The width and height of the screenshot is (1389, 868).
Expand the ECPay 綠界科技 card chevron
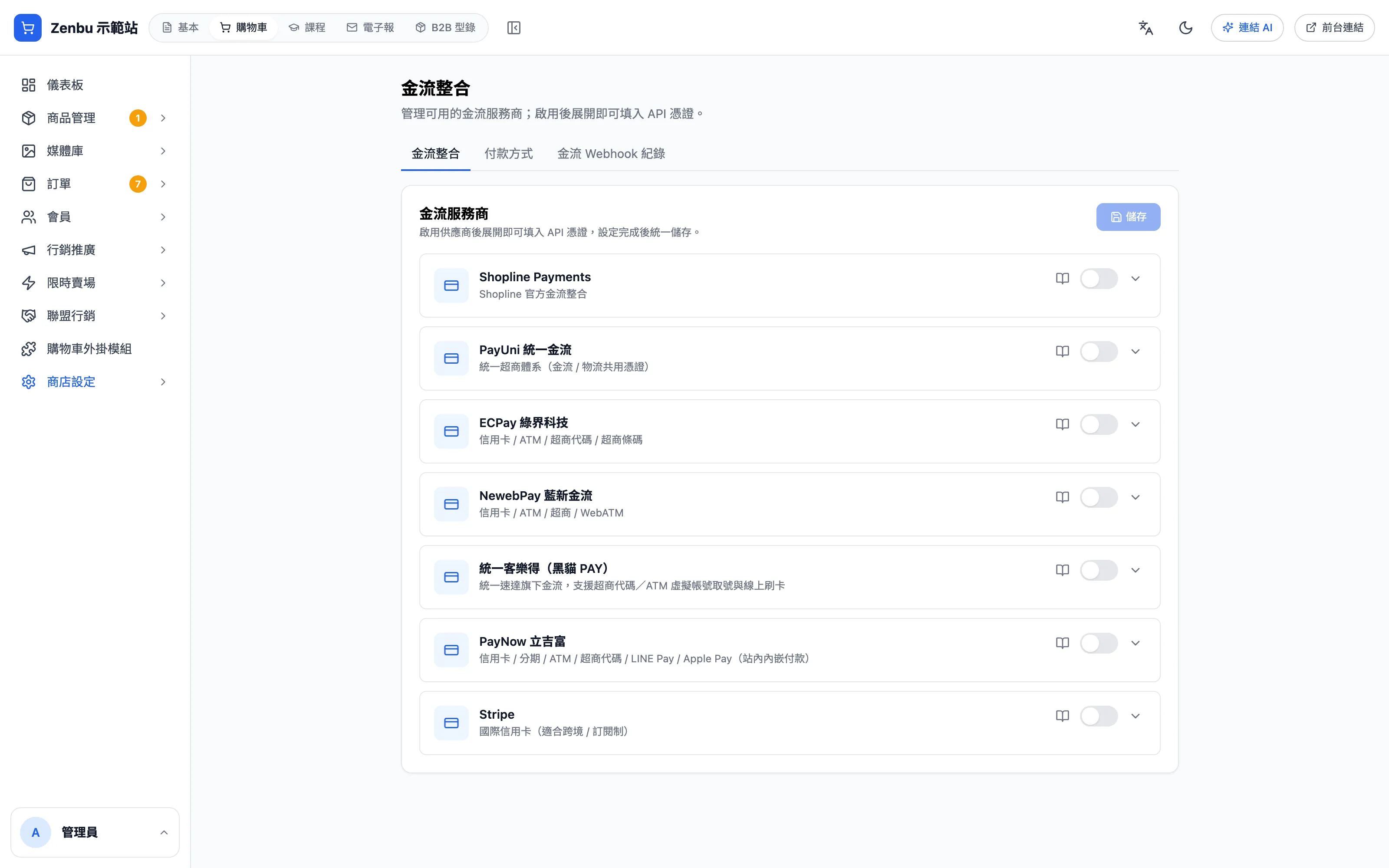[x=1136, y=424]
